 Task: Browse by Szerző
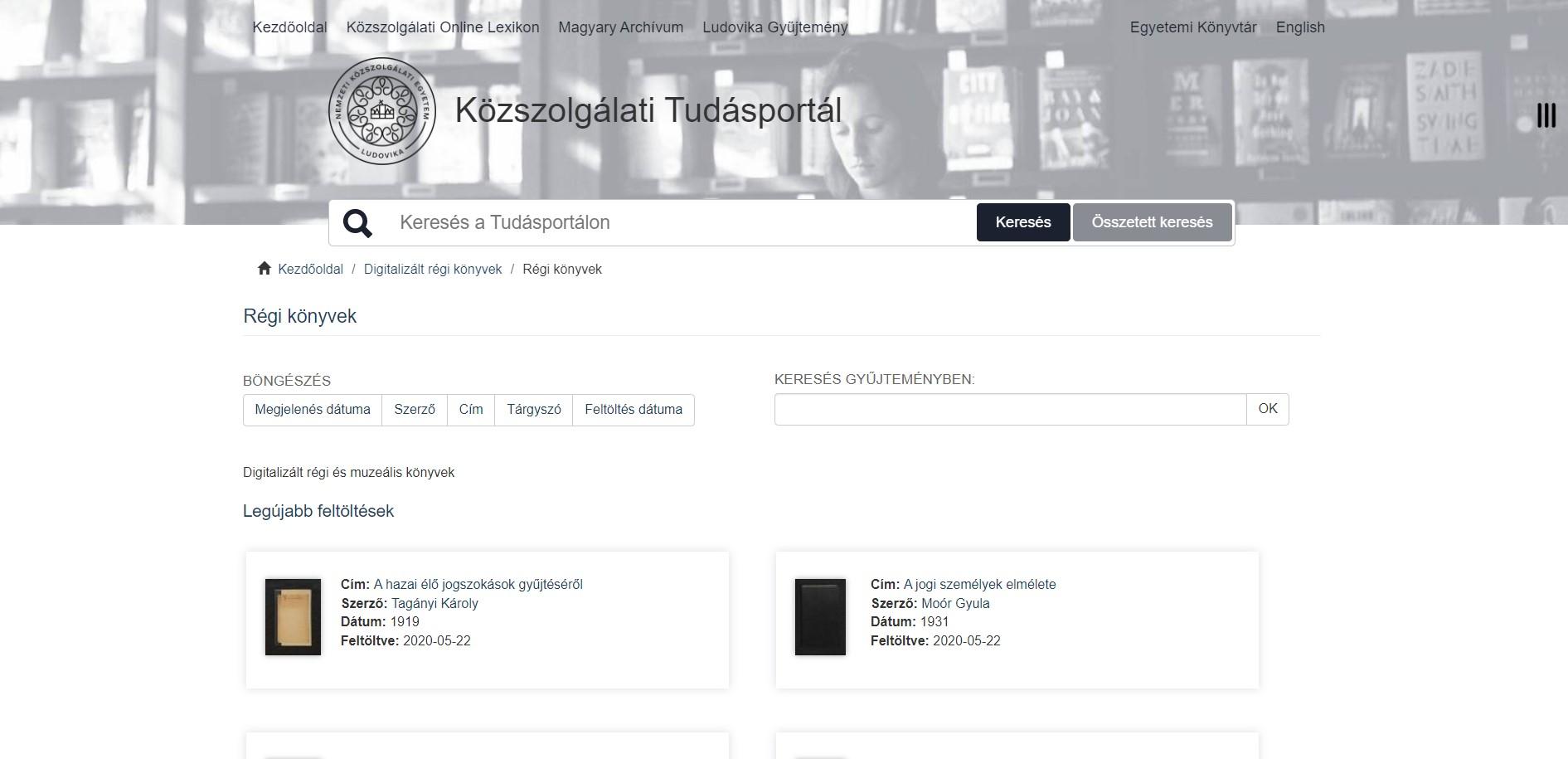click(x=415, y=410)
